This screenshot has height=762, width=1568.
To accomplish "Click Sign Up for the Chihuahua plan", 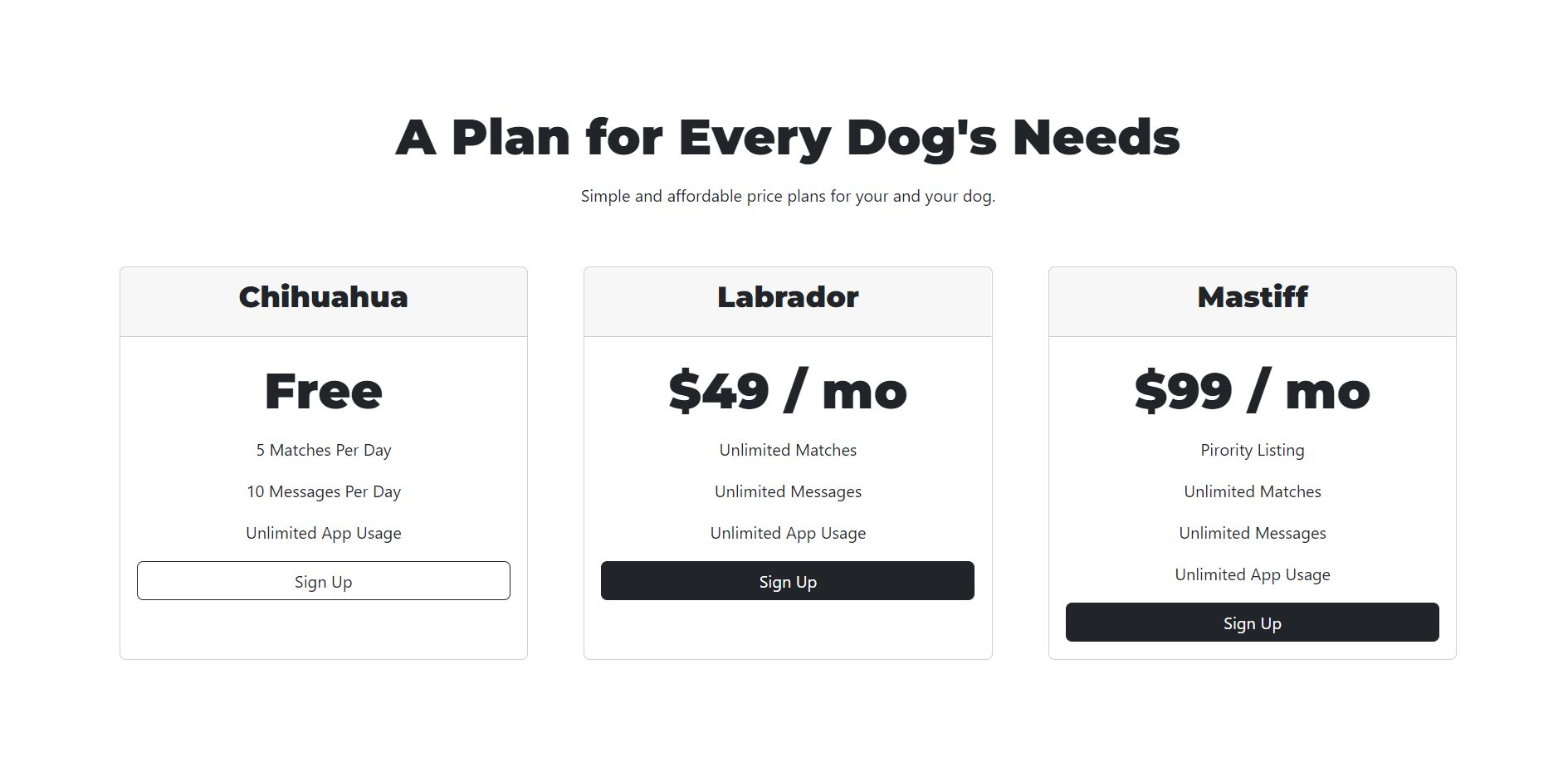I will click(323, 581).
